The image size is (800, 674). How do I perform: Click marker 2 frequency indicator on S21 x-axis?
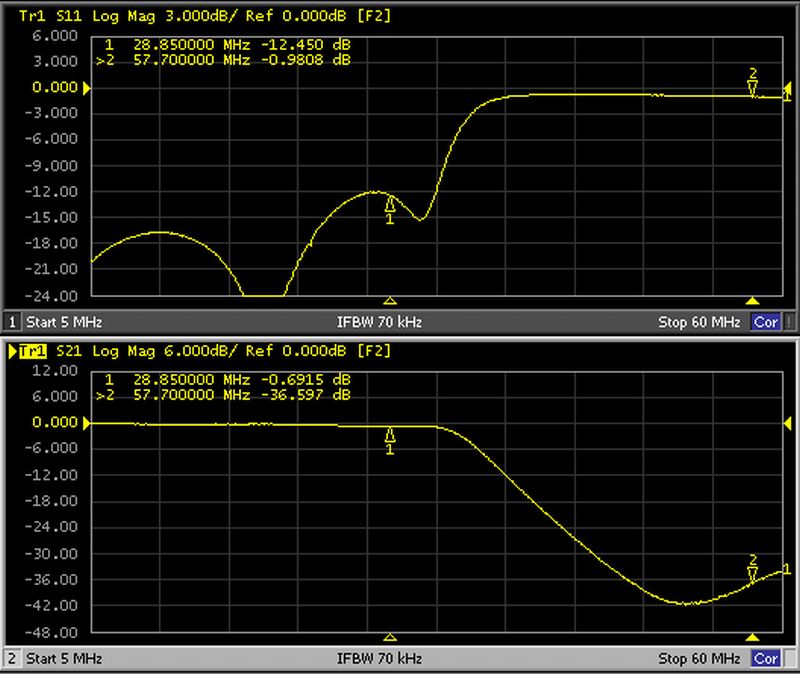pos(753,637)
